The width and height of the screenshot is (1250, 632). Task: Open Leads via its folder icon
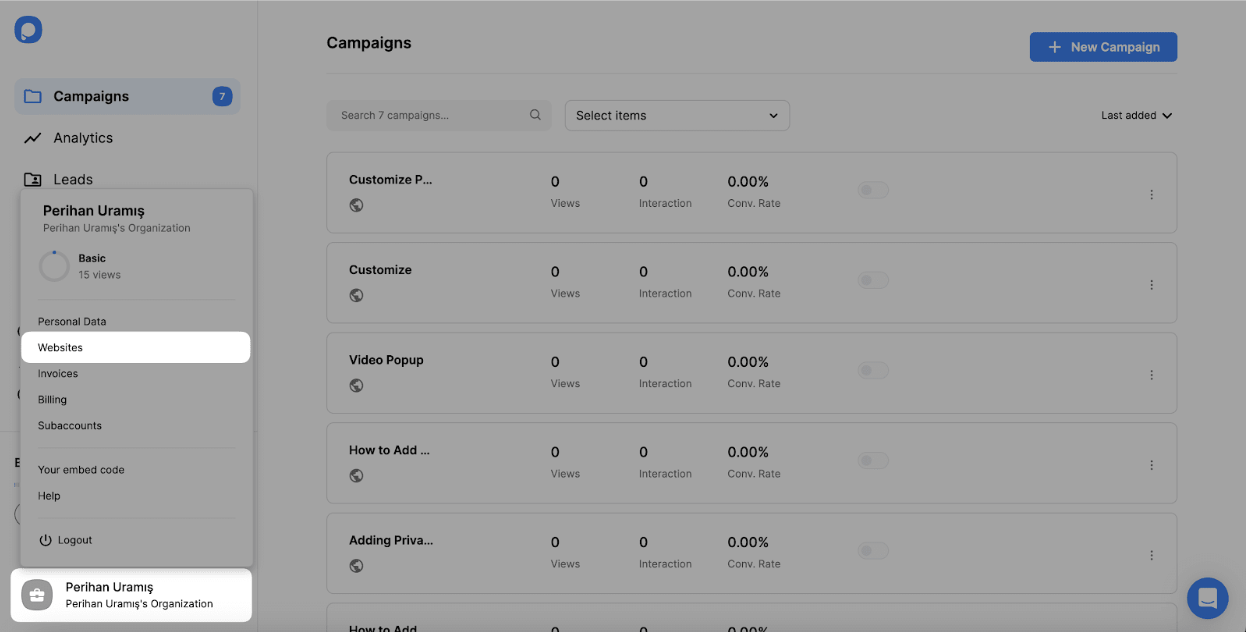click(x=33, y=180)
